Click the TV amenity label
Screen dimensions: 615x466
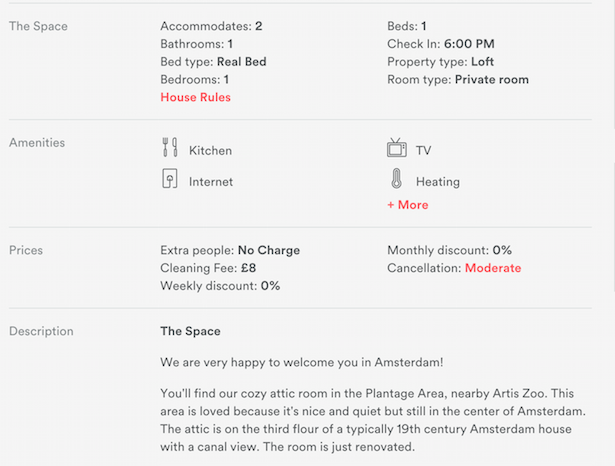[423, 151]
